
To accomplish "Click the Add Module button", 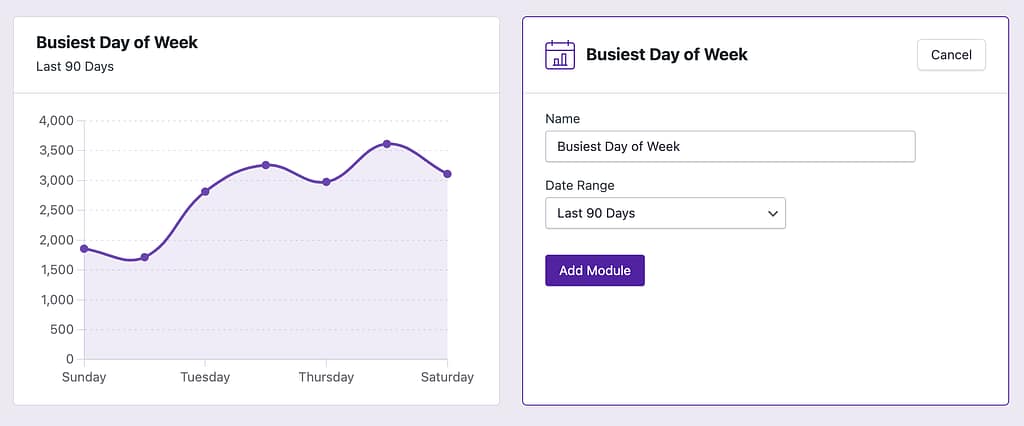I will 595,271.
